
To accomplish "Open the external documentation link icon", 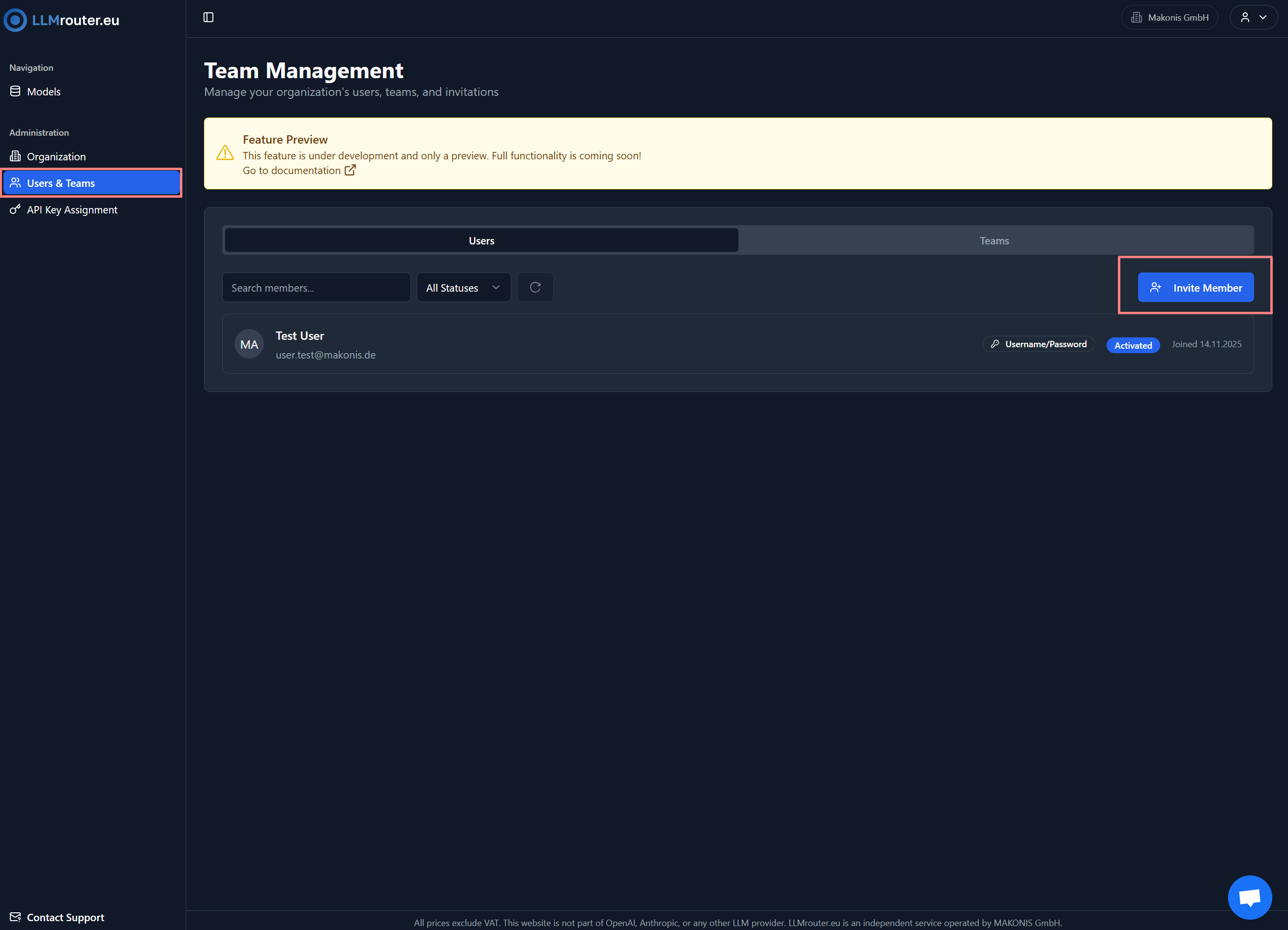I will (350, 170).
